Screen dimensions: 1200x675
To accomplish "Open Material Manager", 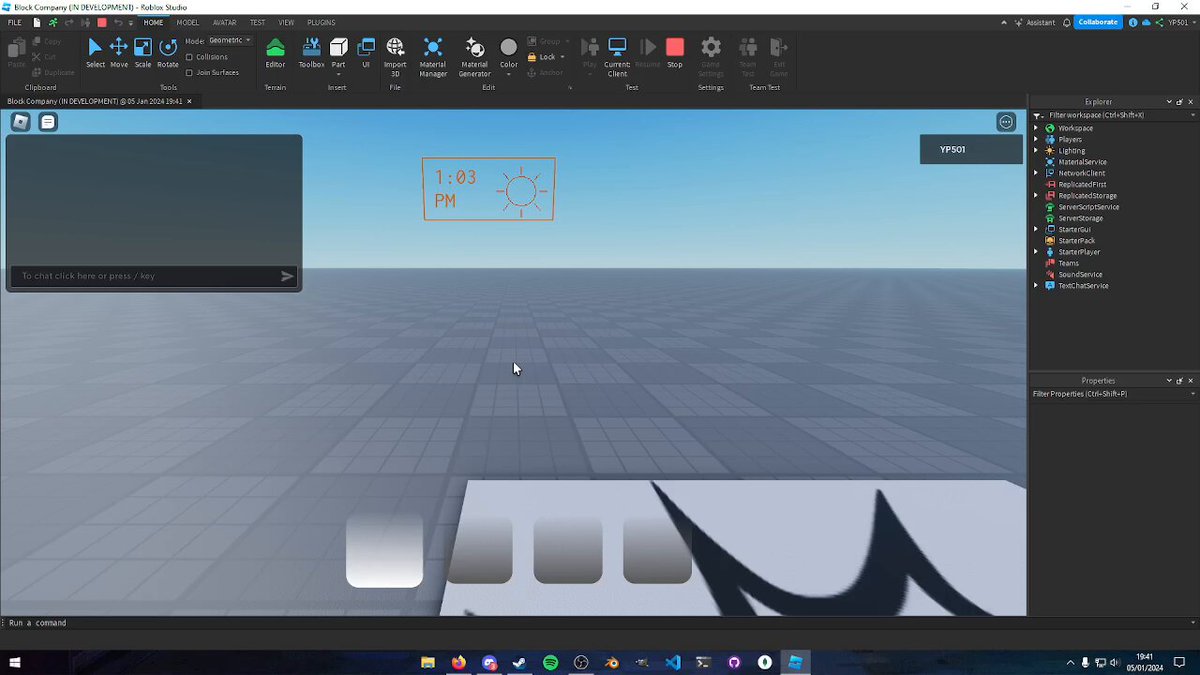I will 433,57.
